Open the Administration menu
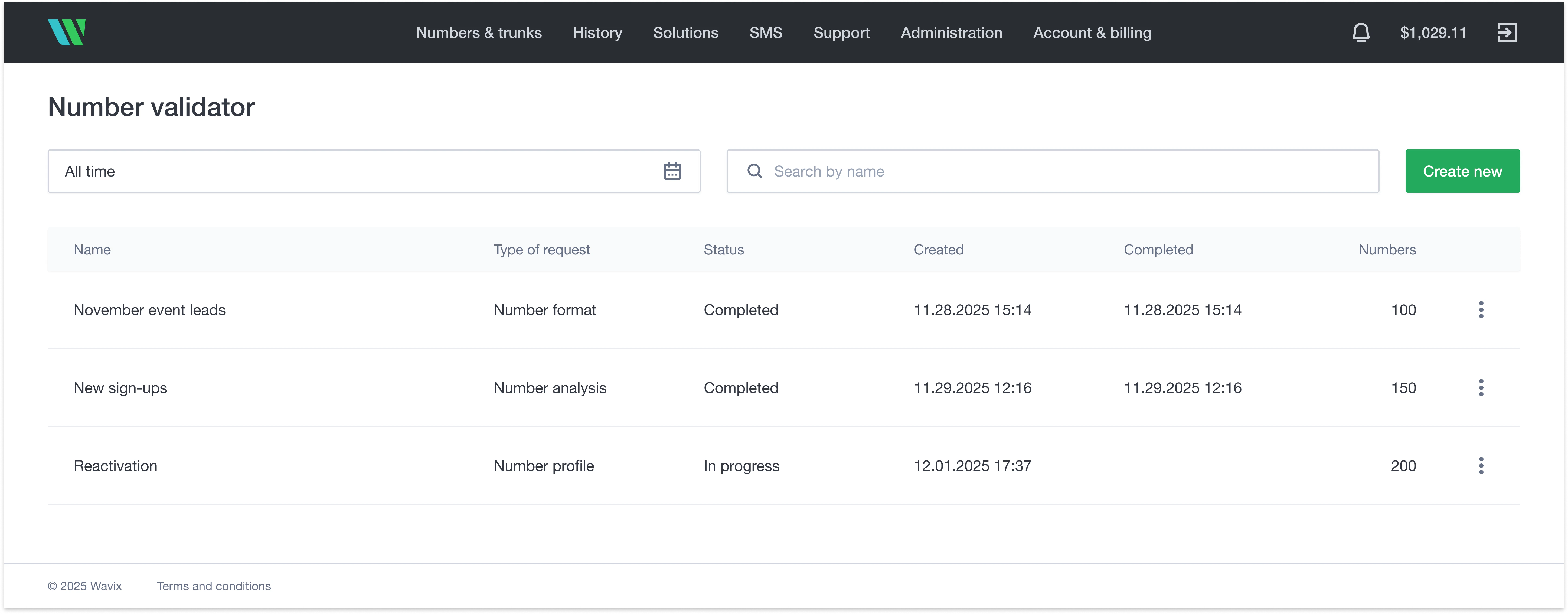Viewport: 1568px width, 614px height. (x=951, y=33)
